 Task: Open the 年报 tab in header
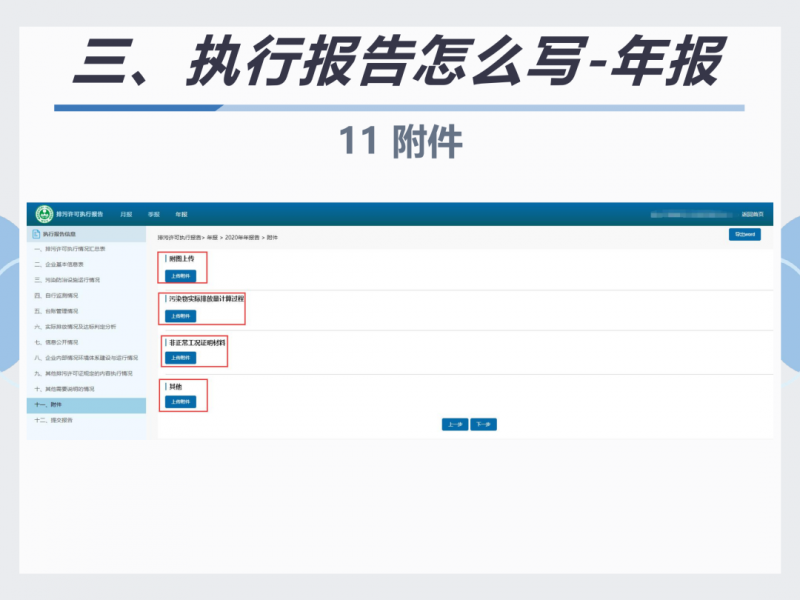[x=181, y=214]
